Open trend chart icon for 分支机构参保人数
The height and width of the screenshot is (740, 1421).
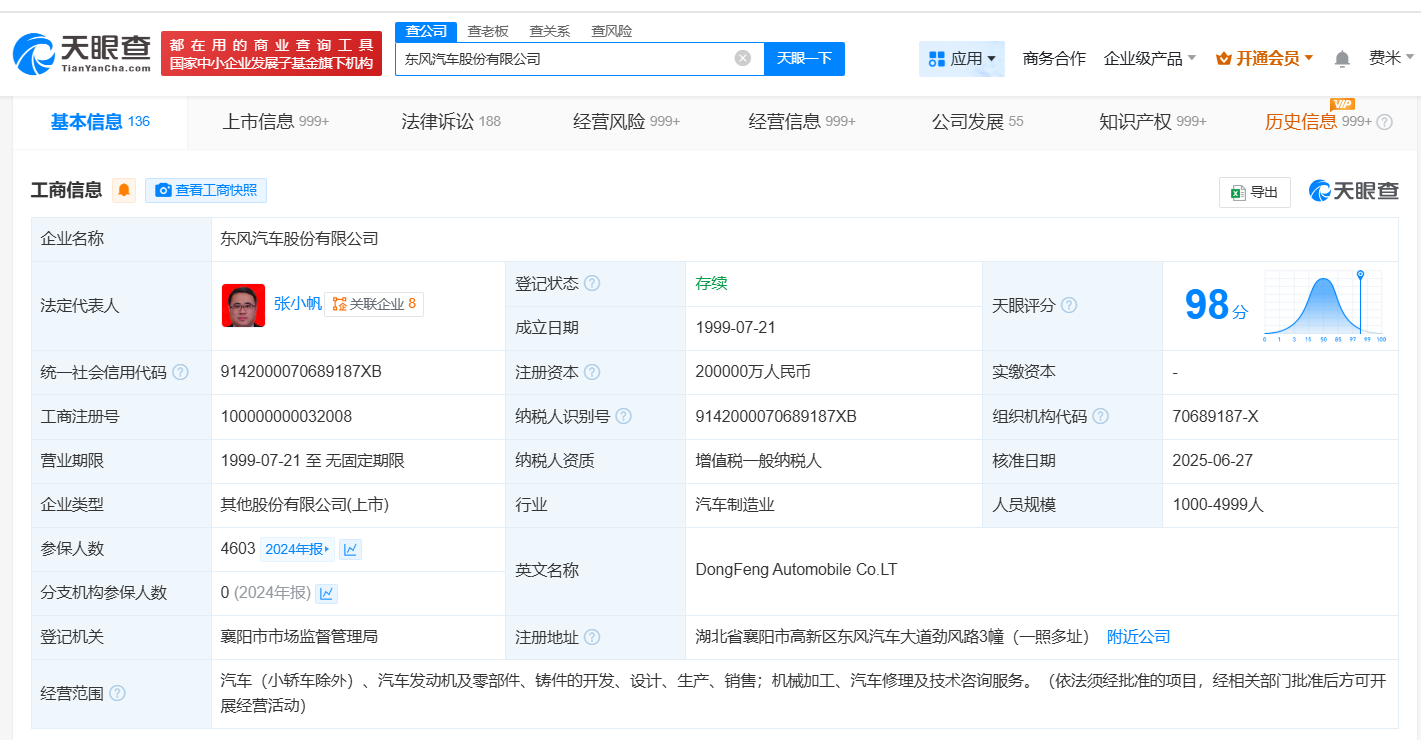326,593
